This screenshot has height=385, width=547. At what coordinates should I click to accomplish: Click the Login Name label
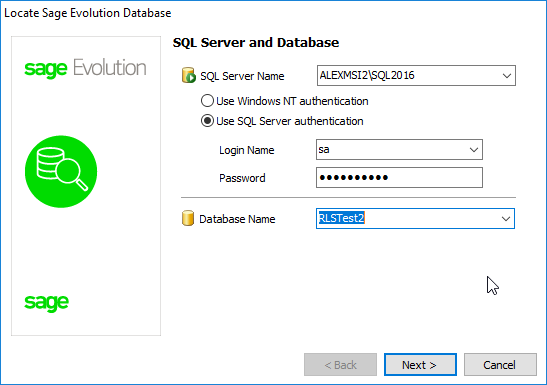[247, 150]
